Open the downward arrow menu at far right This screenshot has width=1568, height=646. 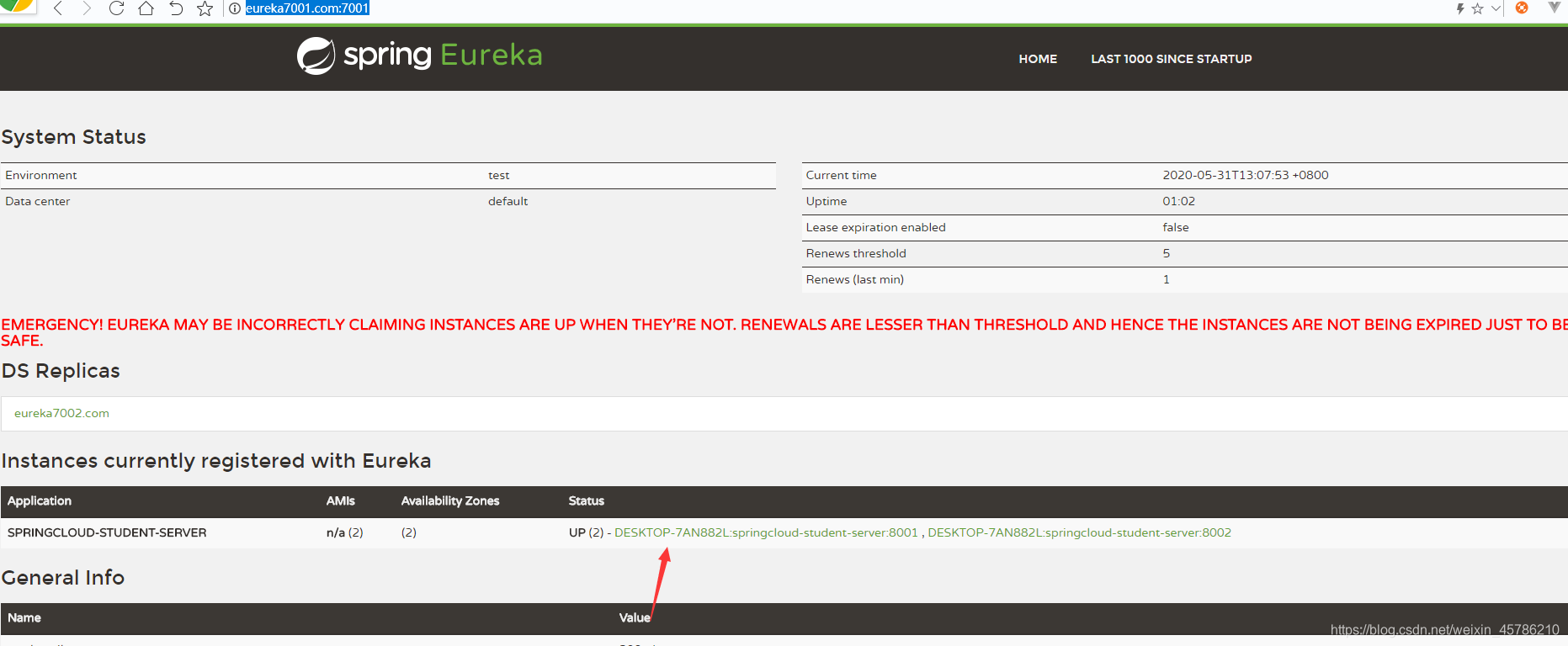coord(1555,8)
